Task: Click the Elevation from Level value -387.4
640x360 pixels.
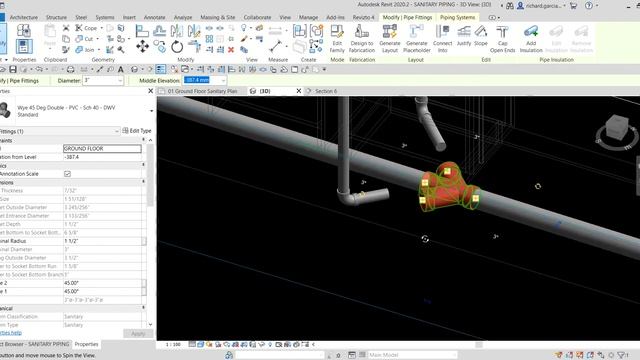Action: click(x=102, y=157)
